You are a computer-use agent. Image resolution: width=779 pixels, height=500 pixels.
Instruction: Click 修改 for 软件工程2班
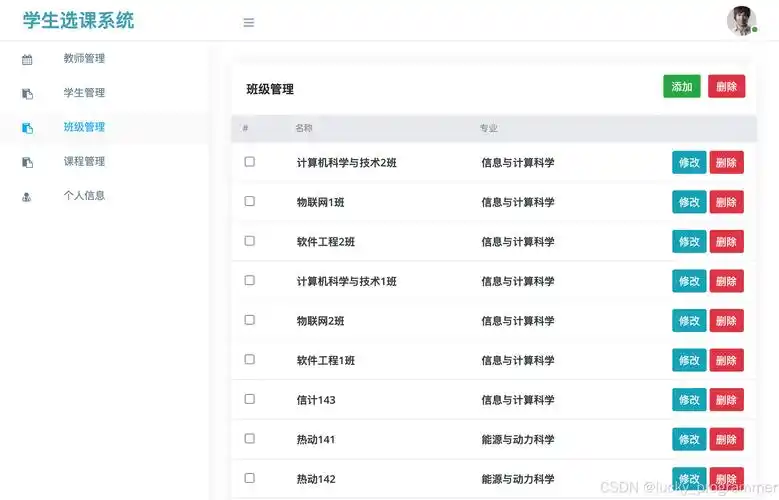tap(689, 242)
